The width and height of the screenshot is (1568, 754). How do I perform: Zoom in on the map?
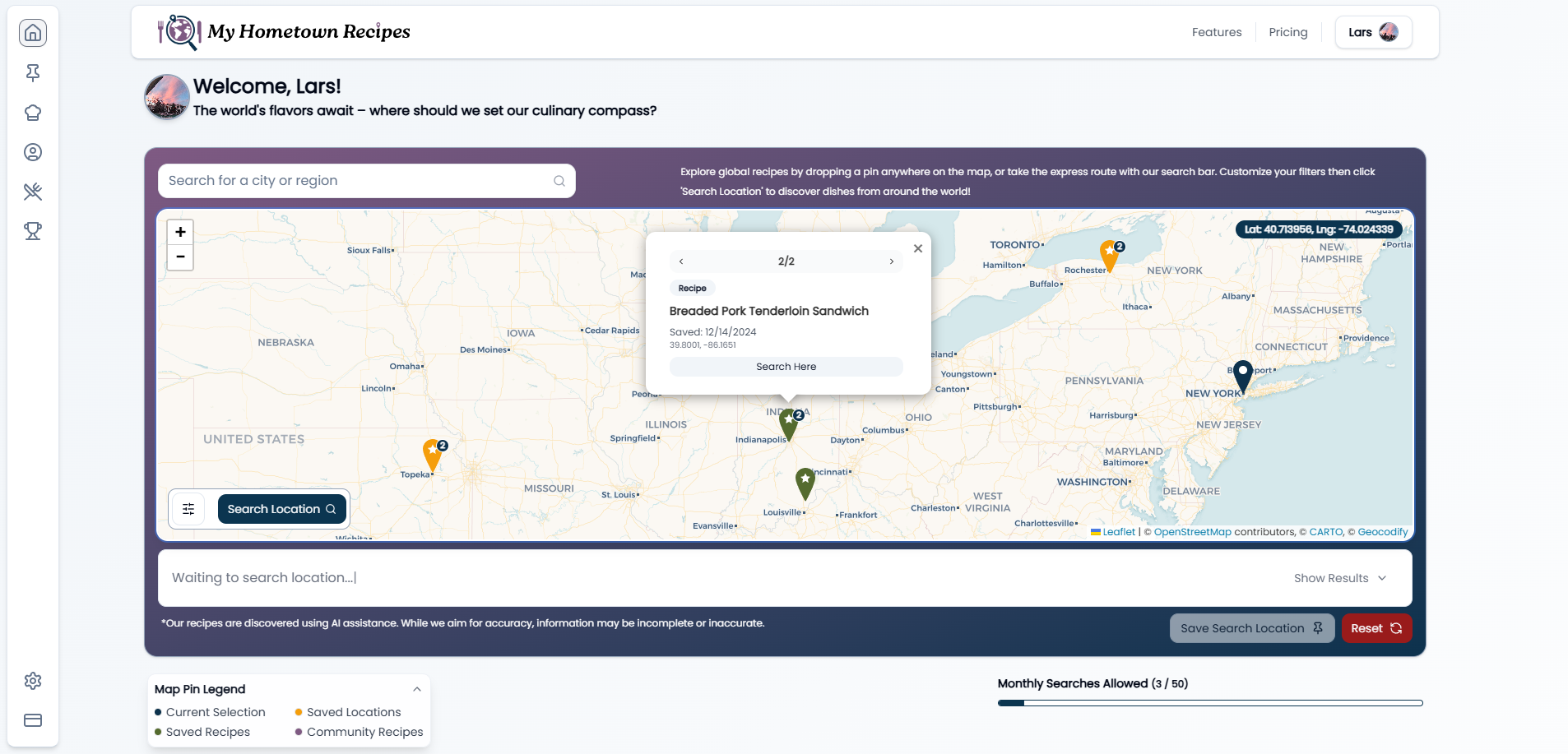point(180,232)
